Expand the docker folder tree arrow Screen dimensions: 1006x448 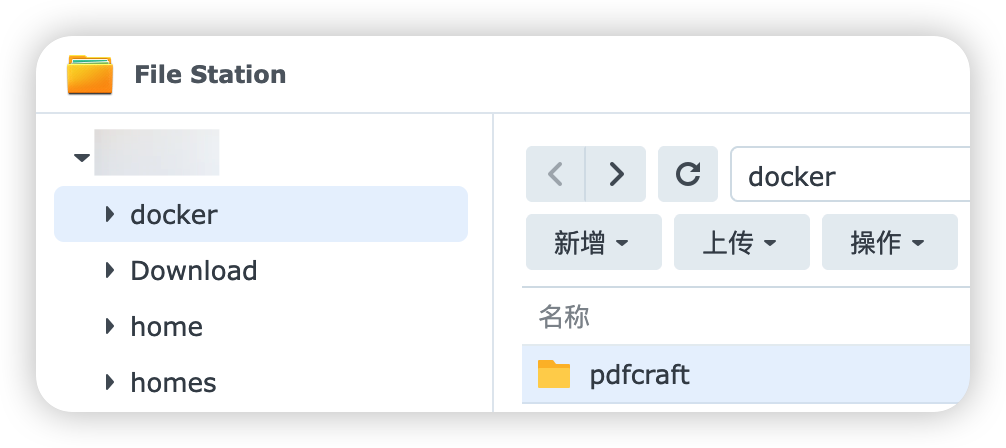[x=110, y=215]
